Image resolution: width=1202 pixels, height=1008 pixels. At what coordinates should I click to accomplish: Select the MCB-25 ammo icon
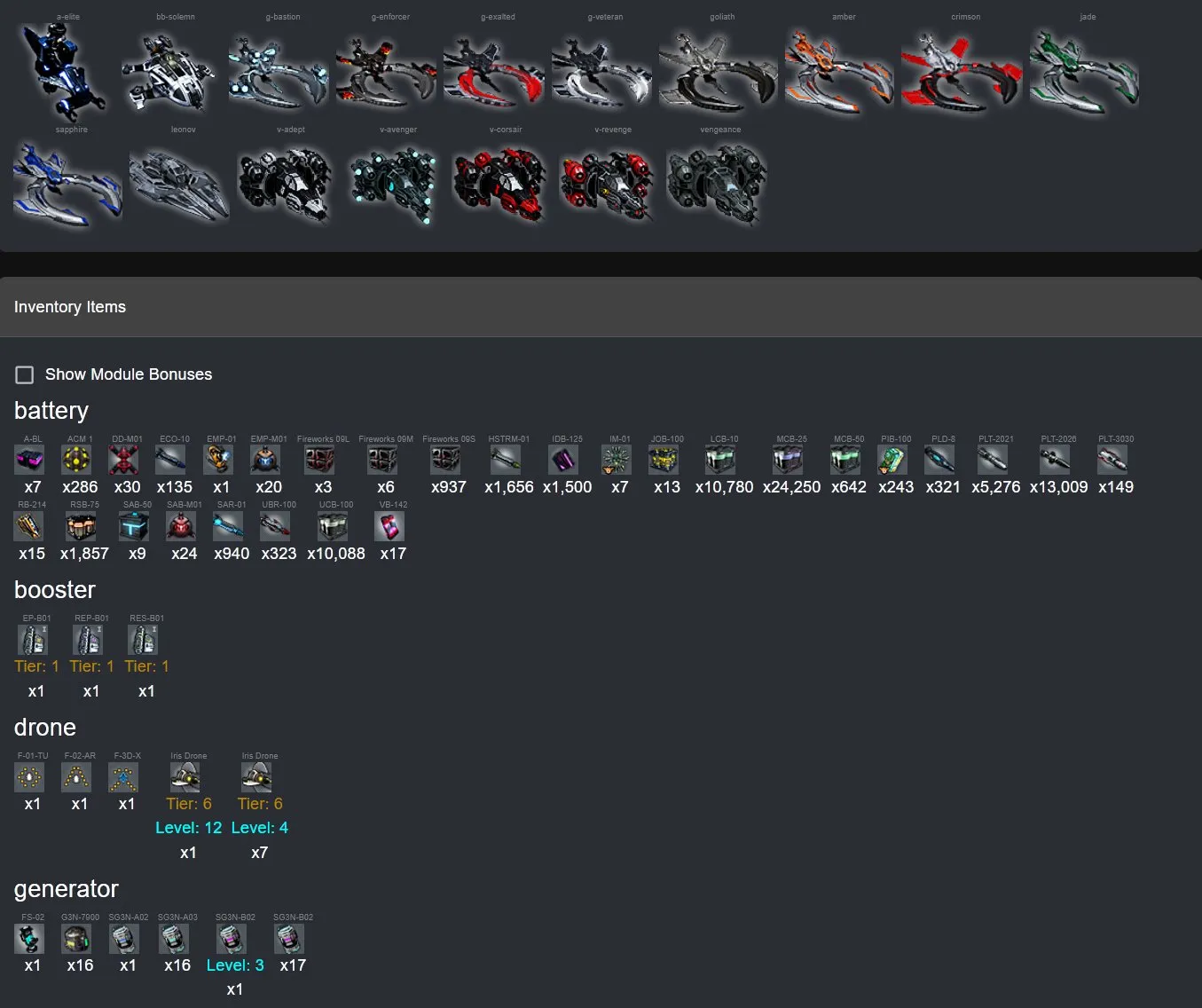(x=788, y=460)
